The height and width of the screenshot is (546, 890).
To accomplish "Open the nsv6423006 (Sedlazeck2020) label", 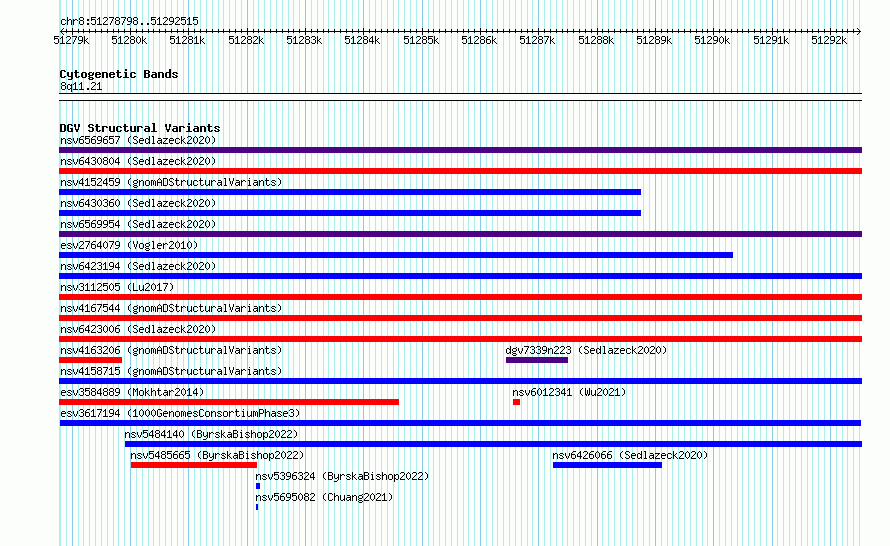I will 138,329.
